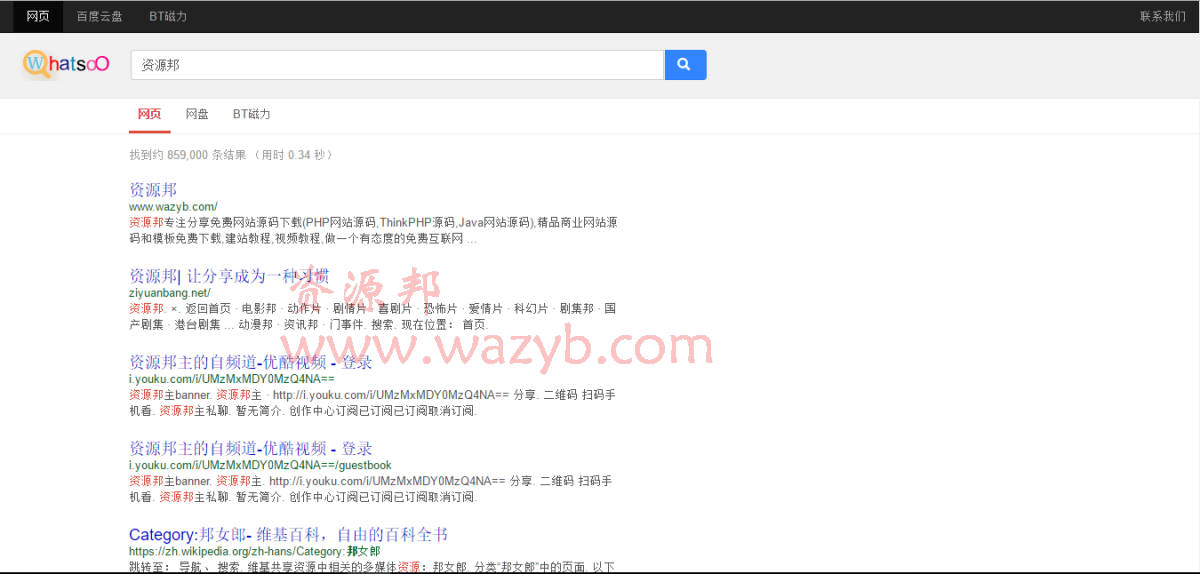This screenshot has width=1200, height=574.
Task: Open the WhatsoO logo home link
Action: (x=66, y=64)
